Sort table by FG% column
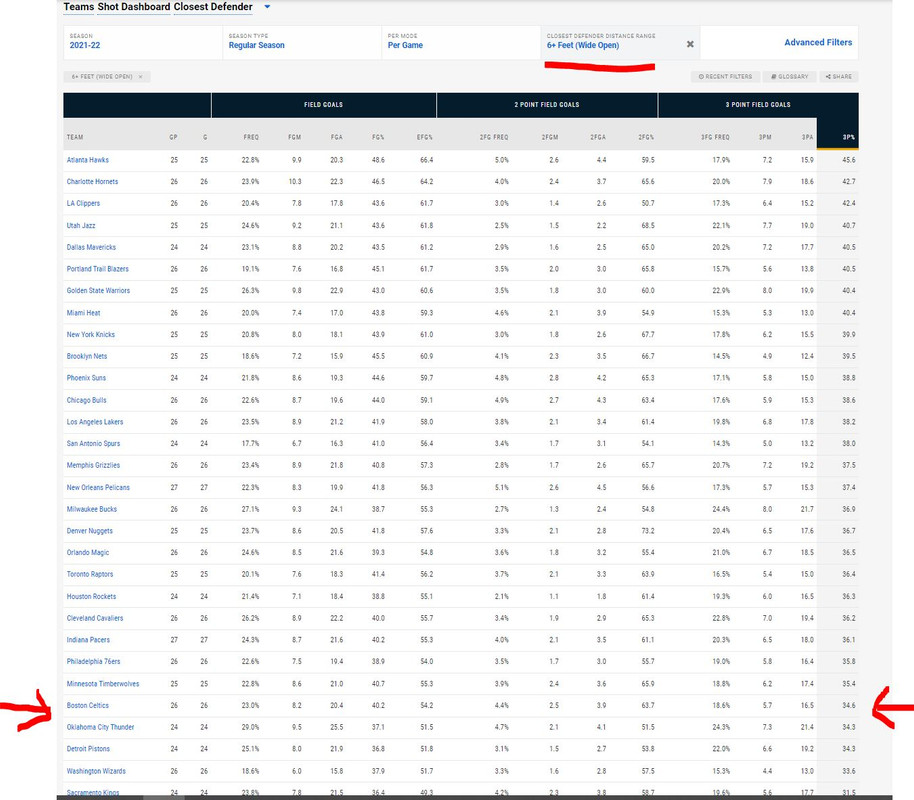The height and width of the screenshot is (800, 914). (378, 138)
